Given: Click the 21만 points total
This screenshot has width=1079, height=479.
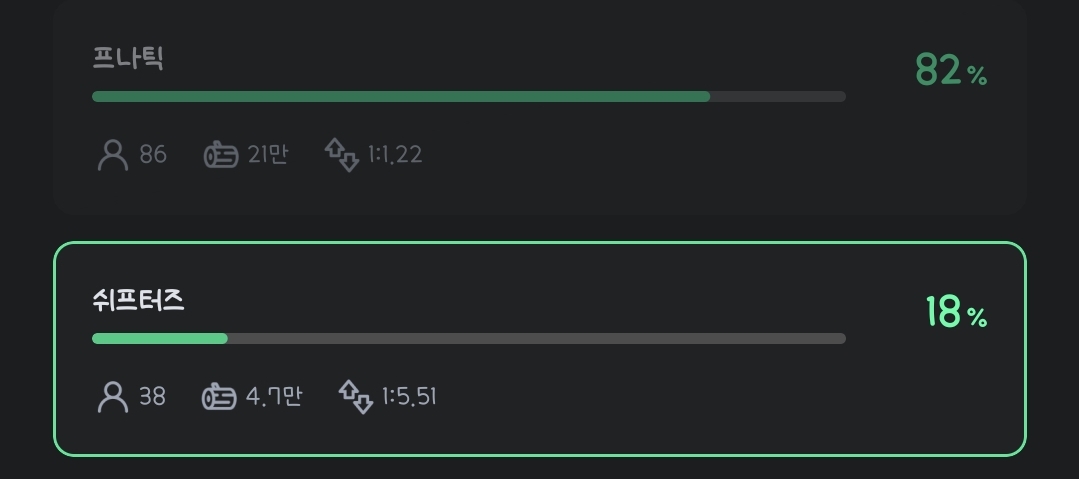Looking at the screenshot, I should tap(268, 155).
